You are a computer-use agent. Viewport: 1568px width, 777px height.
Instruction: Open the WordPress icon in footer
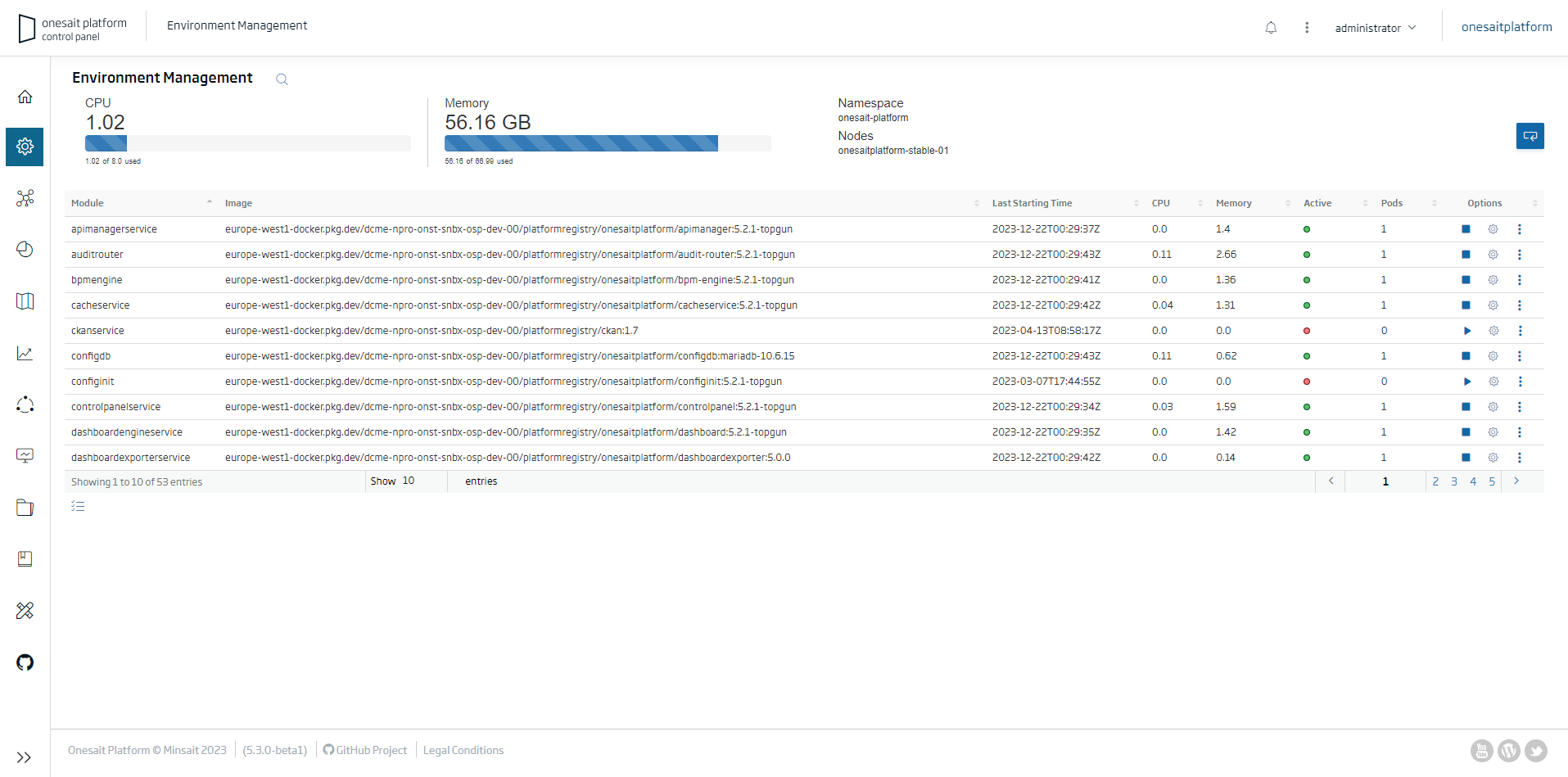(x=1509, y=751)
